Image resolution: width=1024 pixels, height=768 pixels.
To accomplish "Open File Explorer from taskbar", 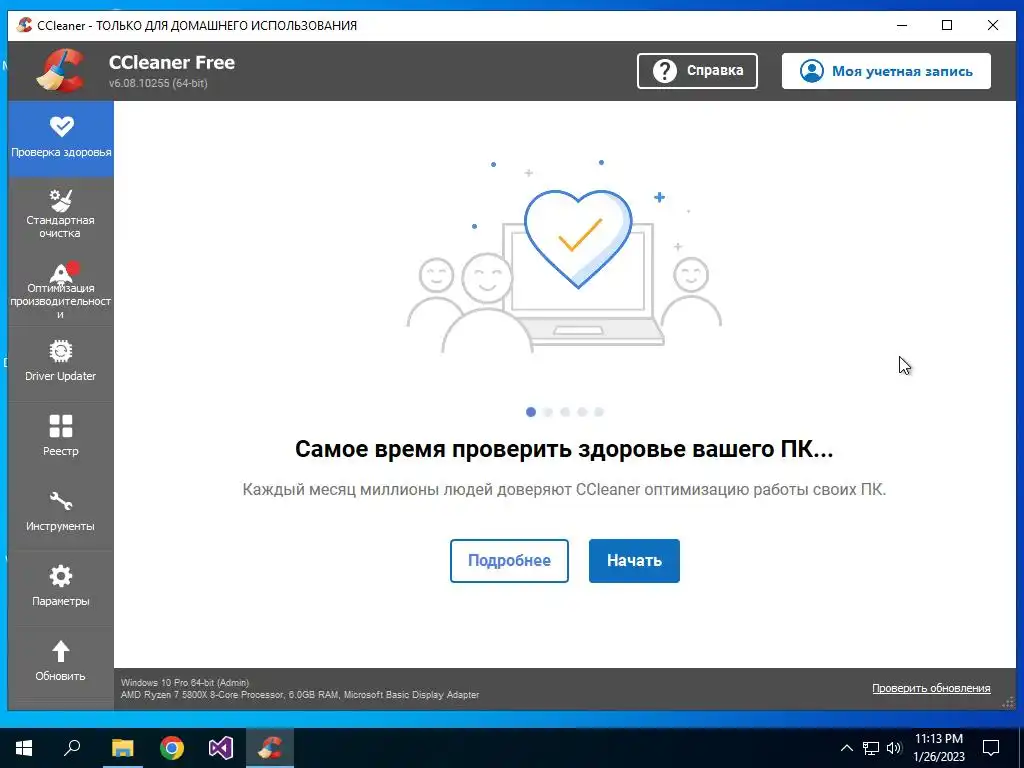I will click(122, 748).
